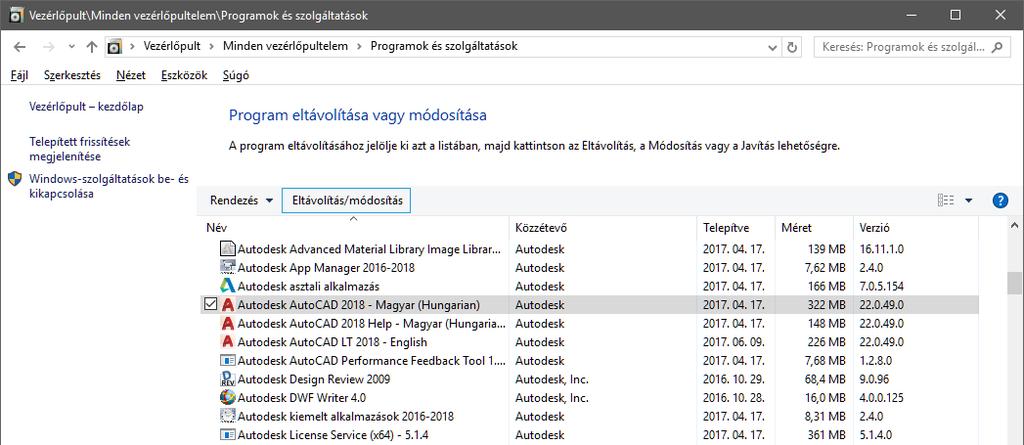
Task: Sort by the Méret column header
Action: tap(814, 228)
